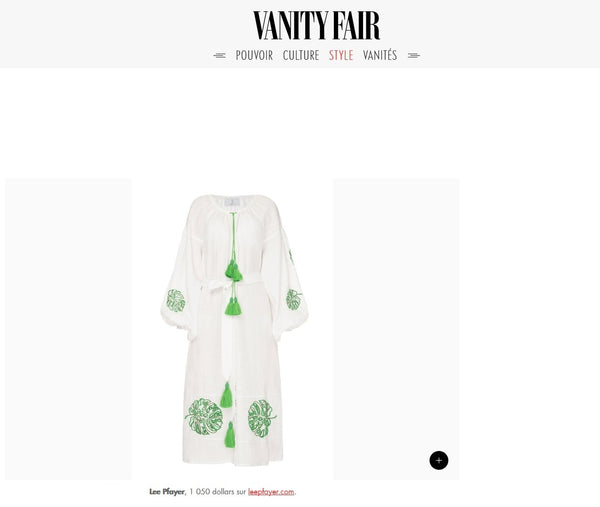The width and height of the screenshot is (600, 507).
Task: Select the Style section
Action: (x=341, y=55)
